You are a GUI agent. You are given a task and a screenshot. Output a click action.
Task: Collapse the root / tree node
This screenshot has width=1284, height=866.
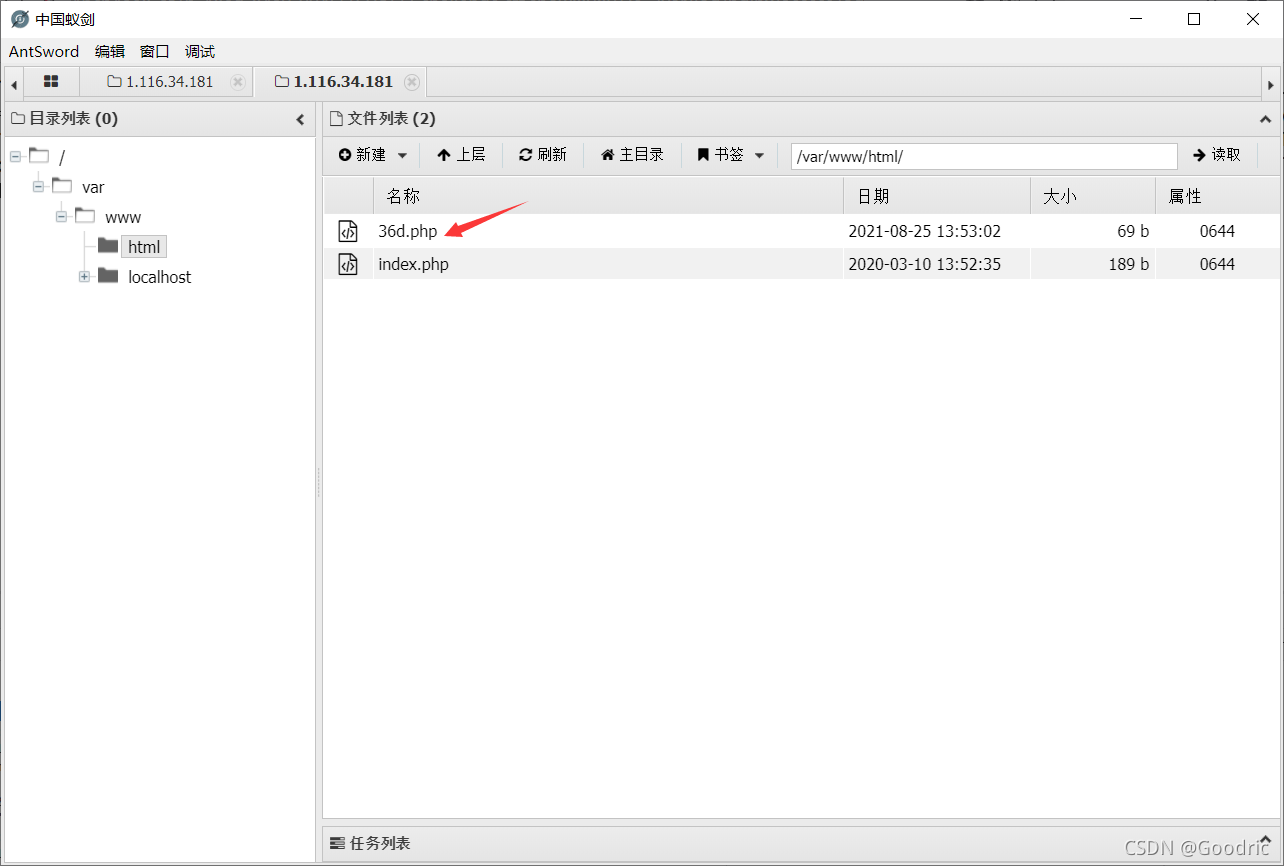coord(15,156)
